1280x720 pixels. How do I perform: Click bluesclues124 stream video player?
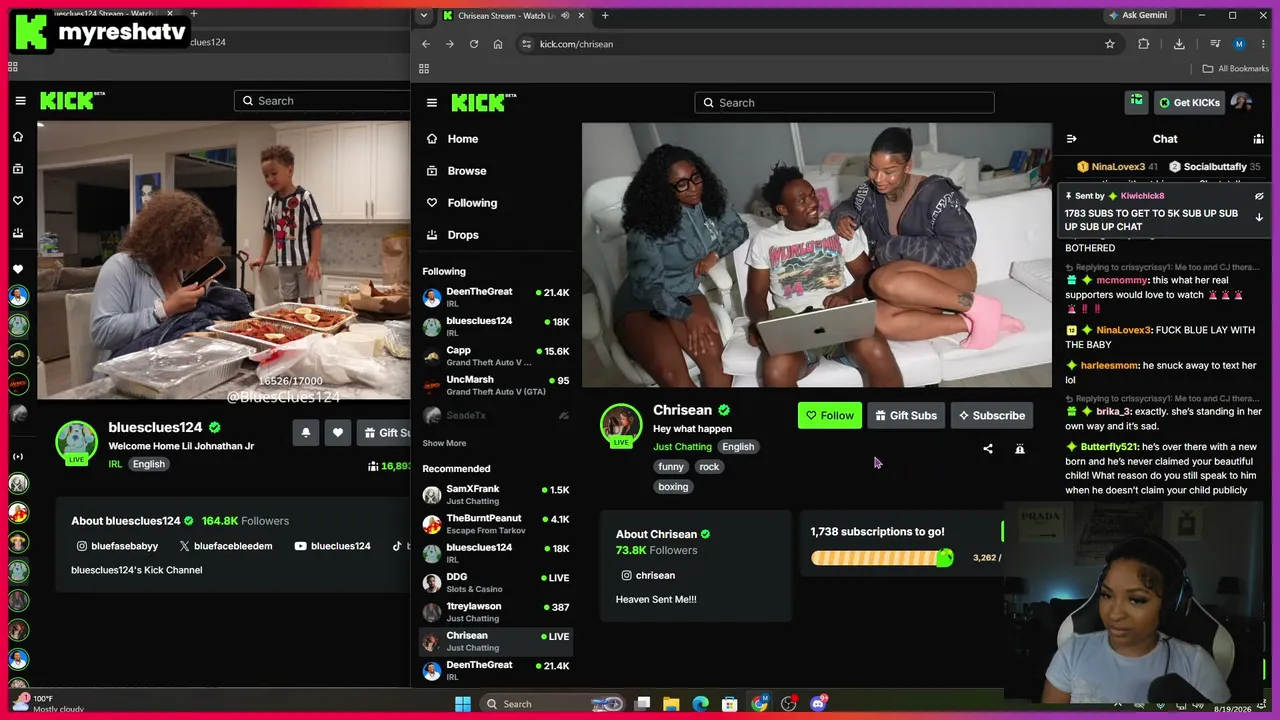[x=224, y=260]
